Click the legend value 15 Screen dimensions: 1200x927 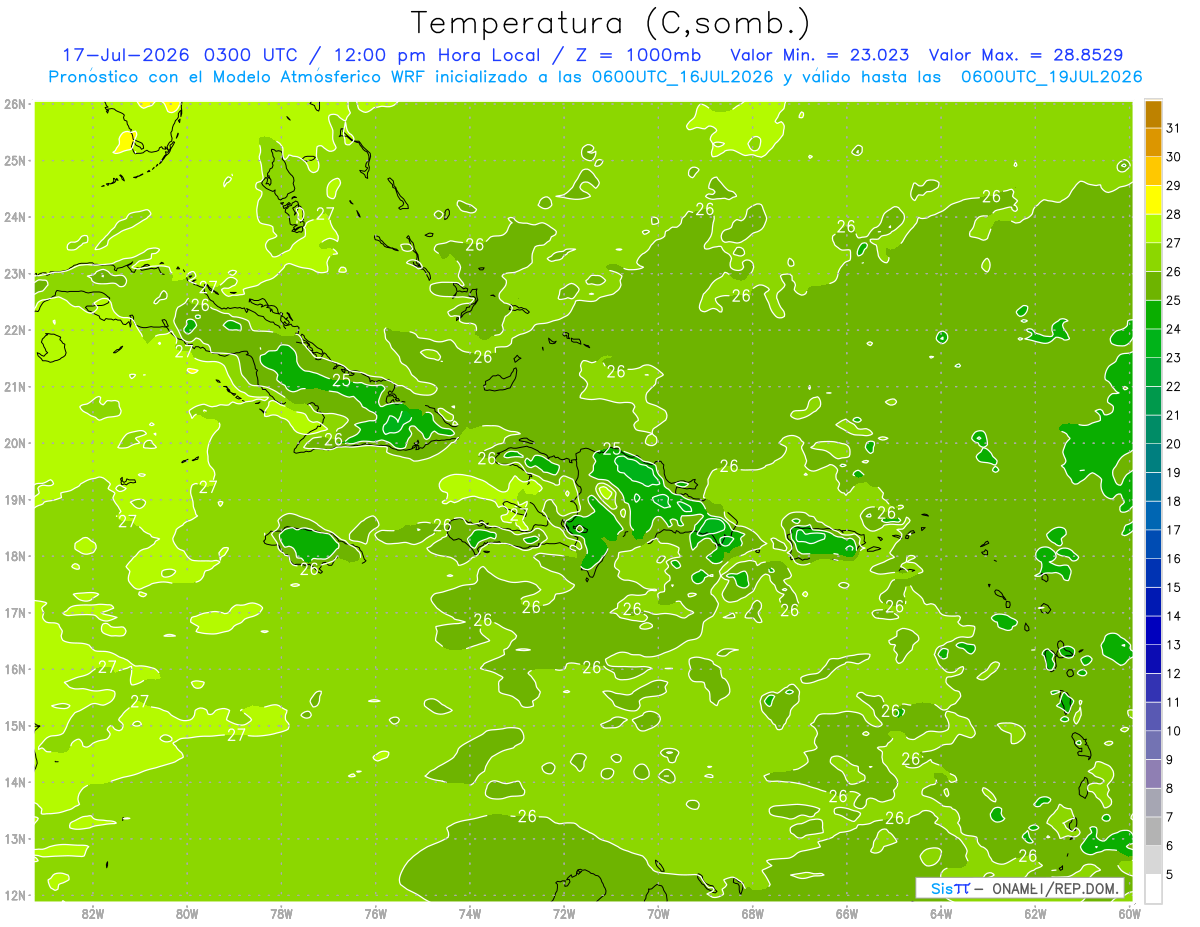(x=1174, y=587)
